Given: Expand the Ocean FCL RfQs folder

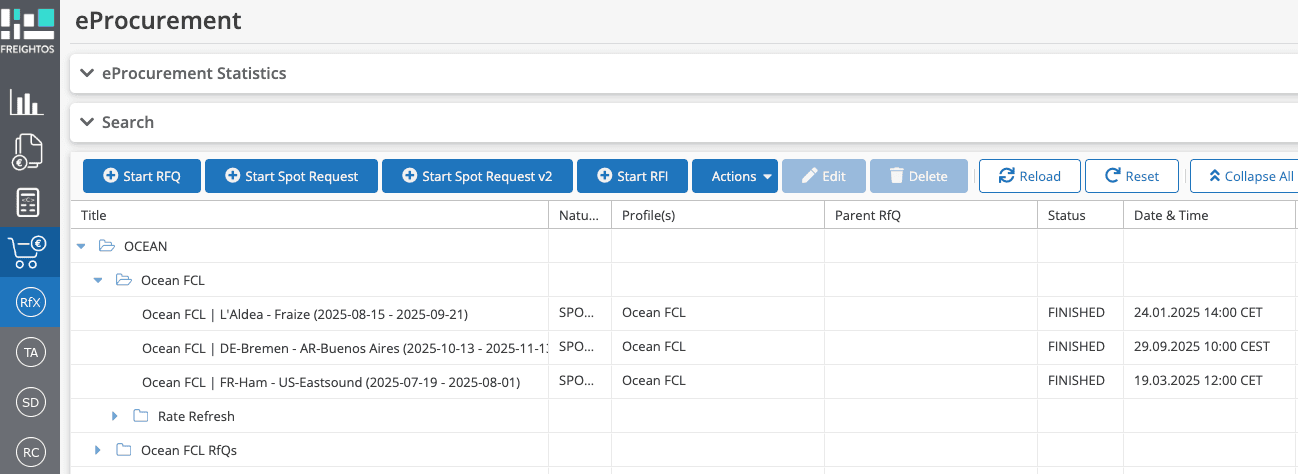Looking at the screenshot, I should coord(98,450).
